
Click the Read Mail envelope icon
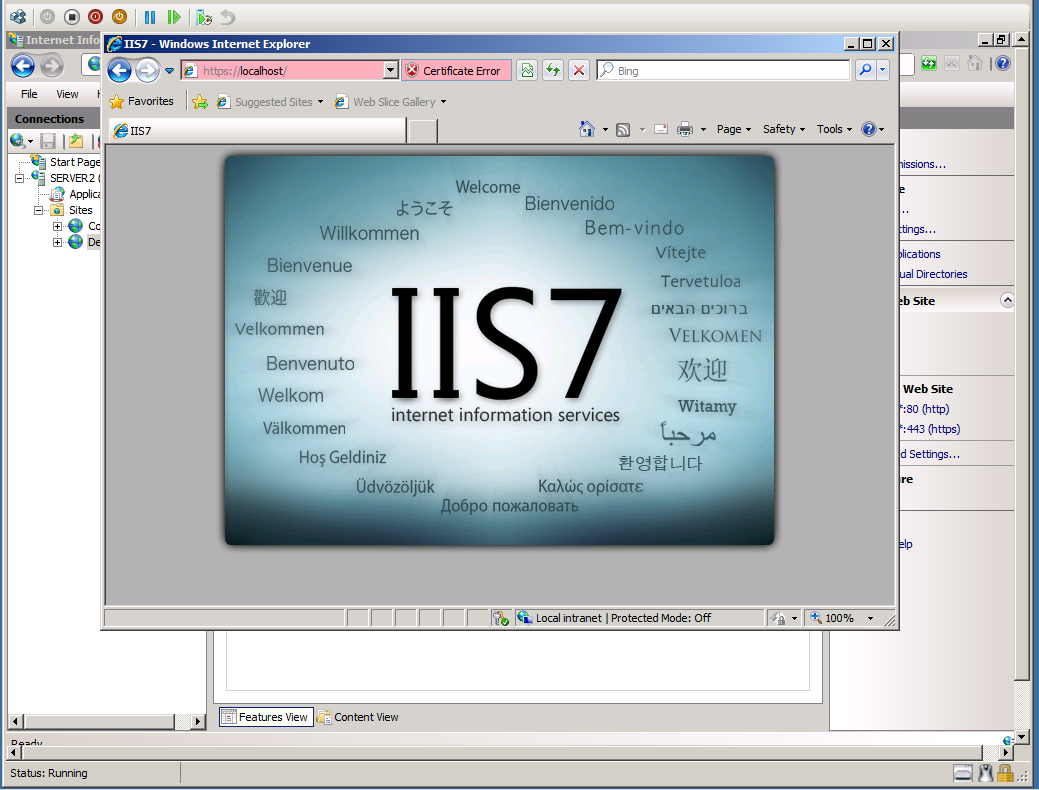(x=661, y=129)
